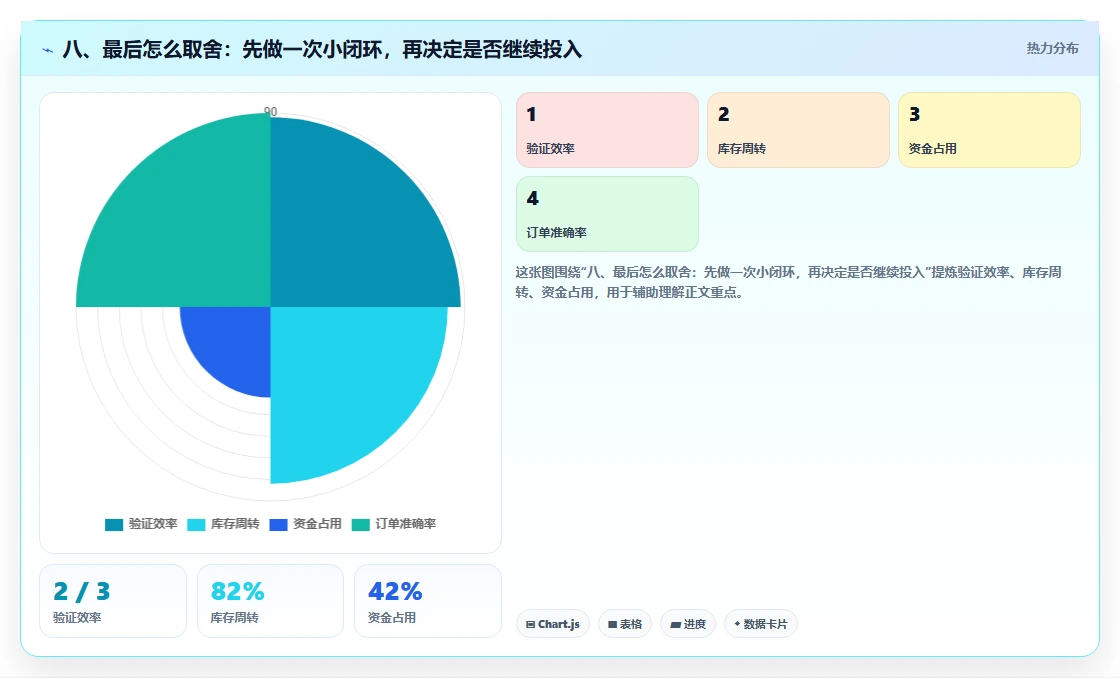Toggle 资金占用 legend color box

pyautogui.click(x=279, y=524)
